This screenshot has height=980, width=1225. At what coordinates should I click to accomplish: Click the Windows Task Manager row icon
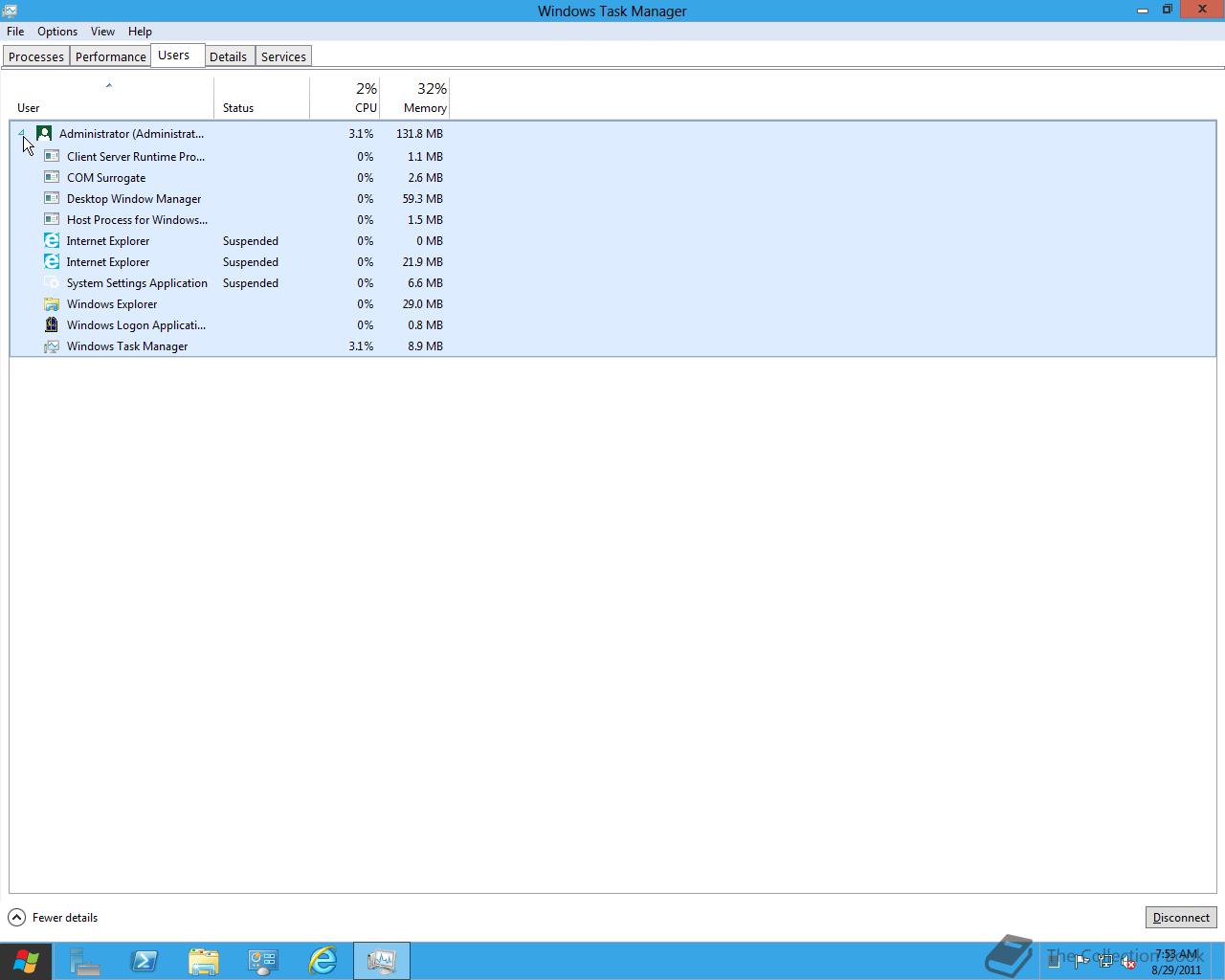[52, 345]
